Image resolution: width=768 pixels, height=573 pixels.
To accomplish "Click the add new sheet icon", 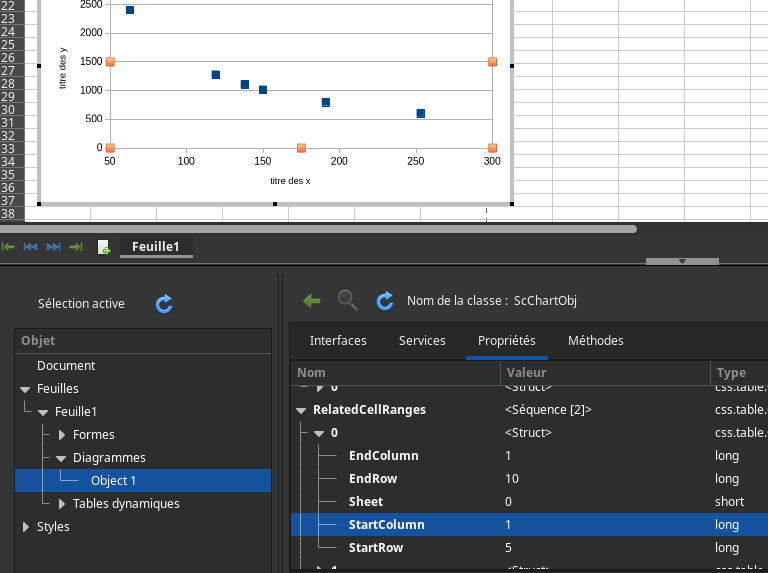I will point(103,247).
